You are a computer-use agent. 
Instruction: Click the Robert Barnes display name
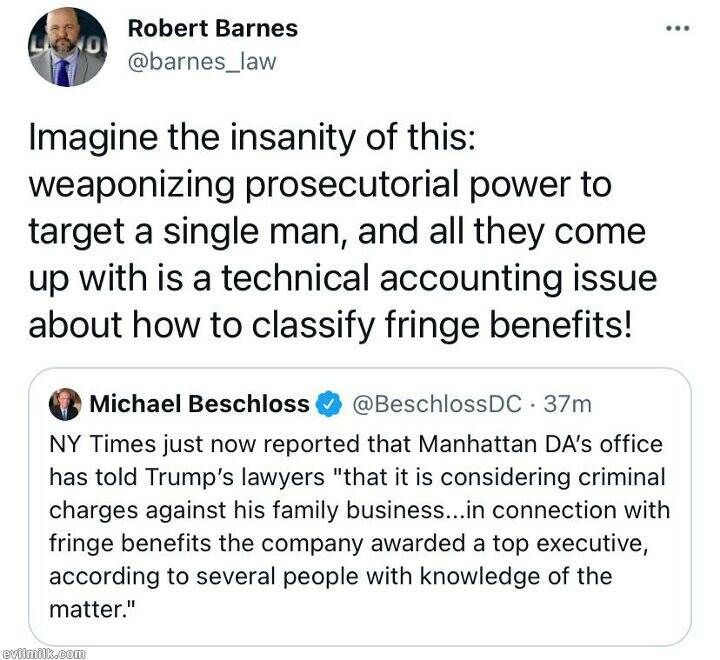212,28
